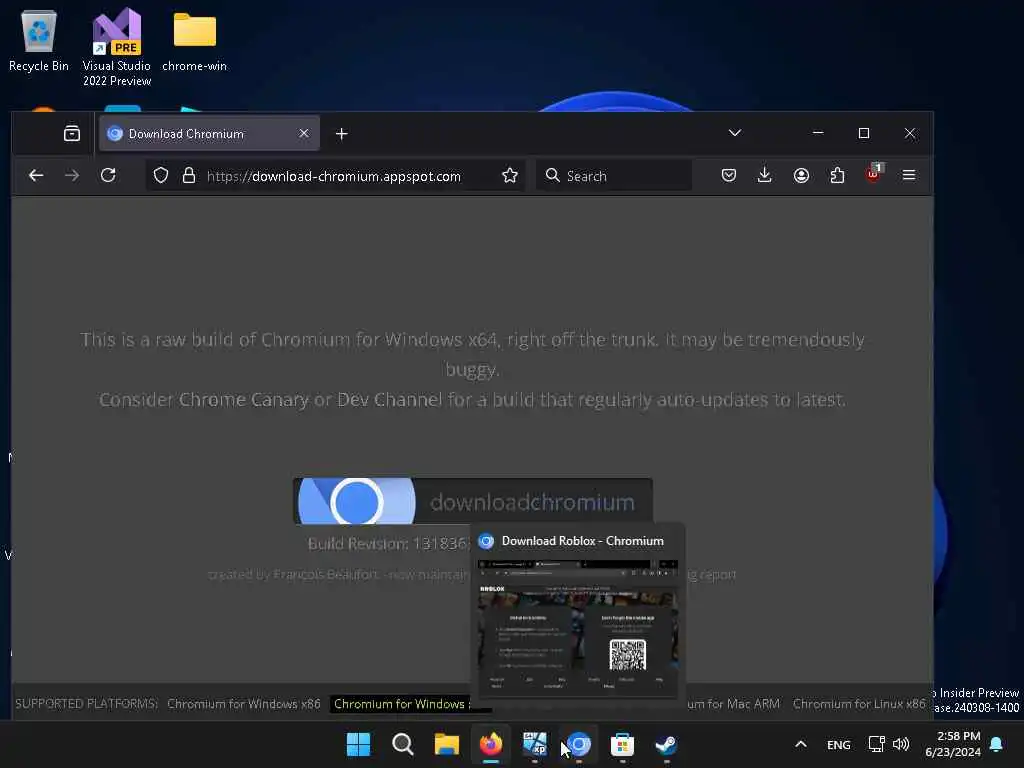1024x768 pixels.
Task: Open the notification bell
Action: point(997,744)
